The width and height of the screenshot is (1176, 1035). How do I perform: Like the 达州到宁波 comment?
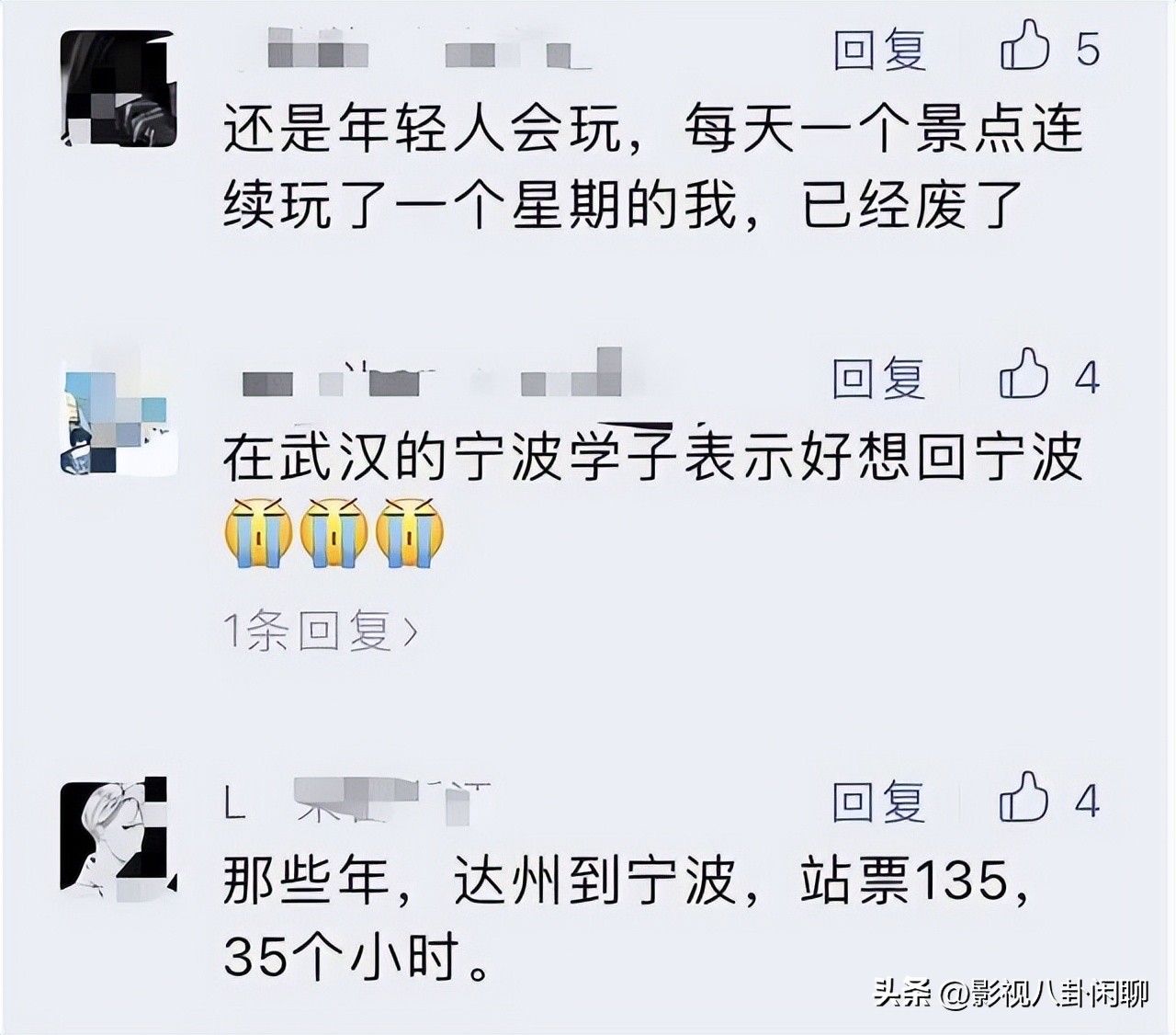click(x=1023, y=798)
